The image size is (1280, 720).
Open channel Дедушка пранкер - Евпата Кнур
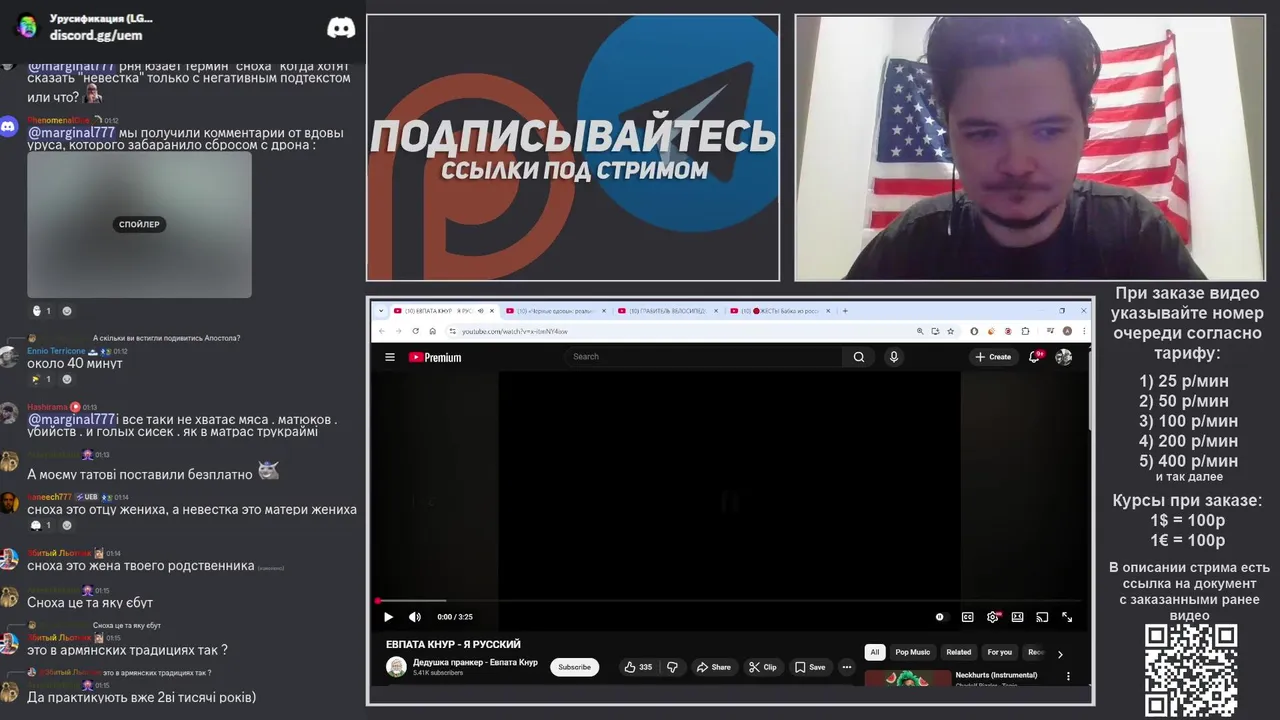(x=475, y=662)
